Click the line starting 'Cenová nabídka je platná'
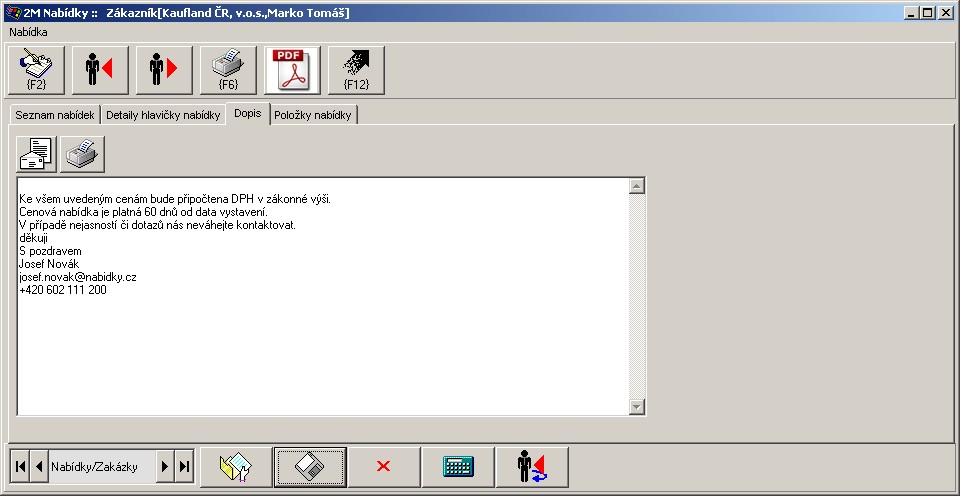The height and width of the screenshot is (496, 960). point(143,212)
